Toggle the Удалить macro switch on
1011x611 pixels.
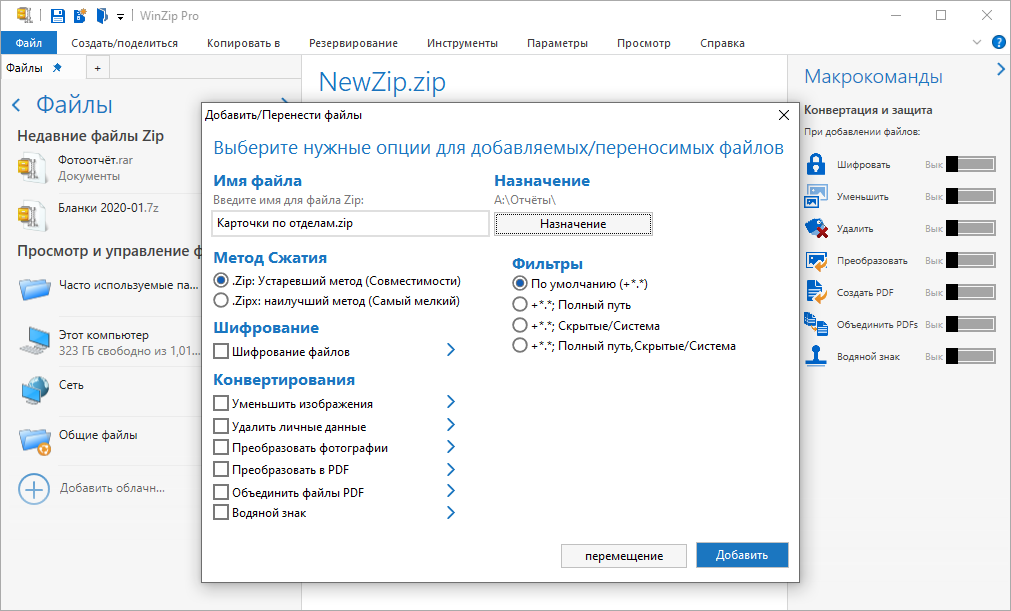pyautogui.click(x=970, y=228)
